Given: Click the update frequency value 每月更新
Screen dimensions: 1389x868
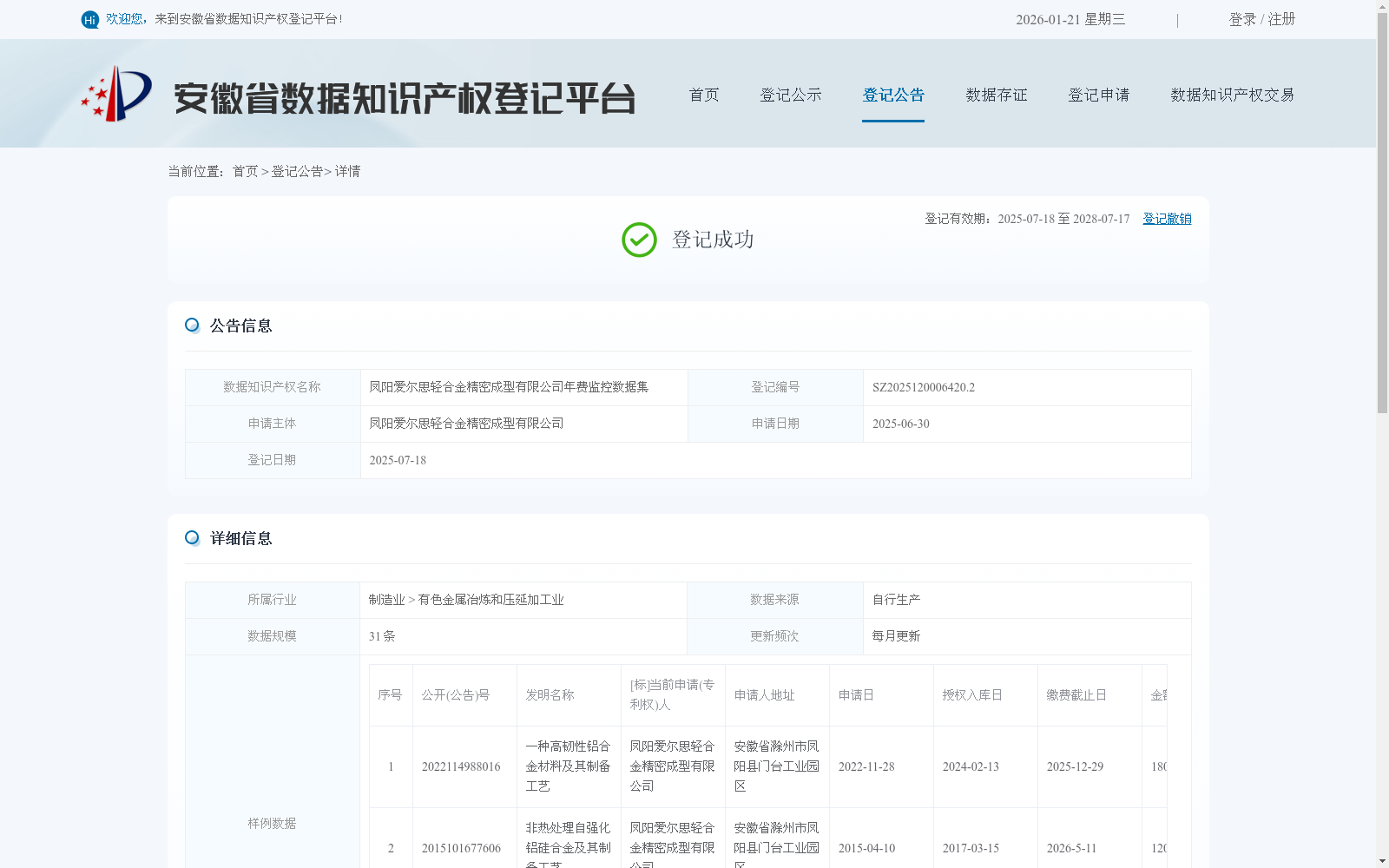Looking at the screenshot, I should pos(896,636).
